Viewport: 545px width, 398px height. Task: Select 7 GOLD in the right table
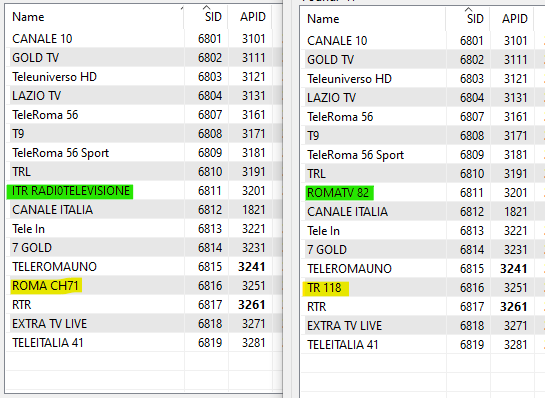tap(327, 250)
